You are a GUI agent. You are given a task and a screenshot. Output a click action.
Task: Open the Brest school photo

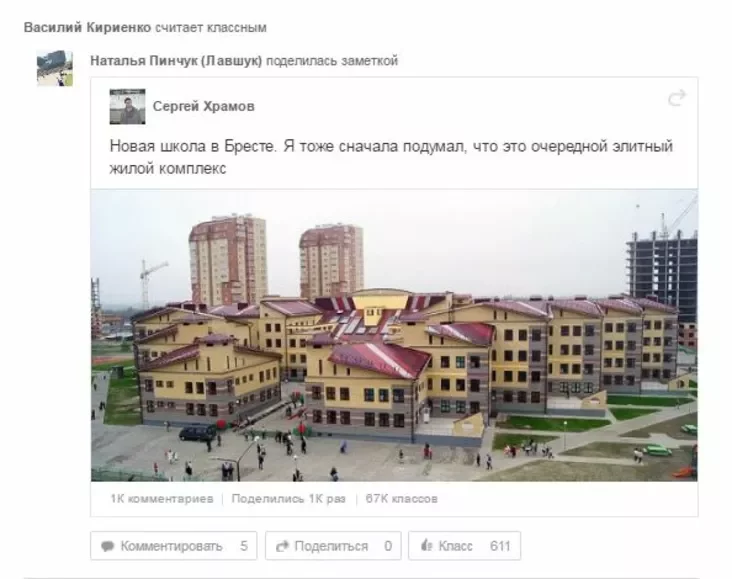point(394,335)
